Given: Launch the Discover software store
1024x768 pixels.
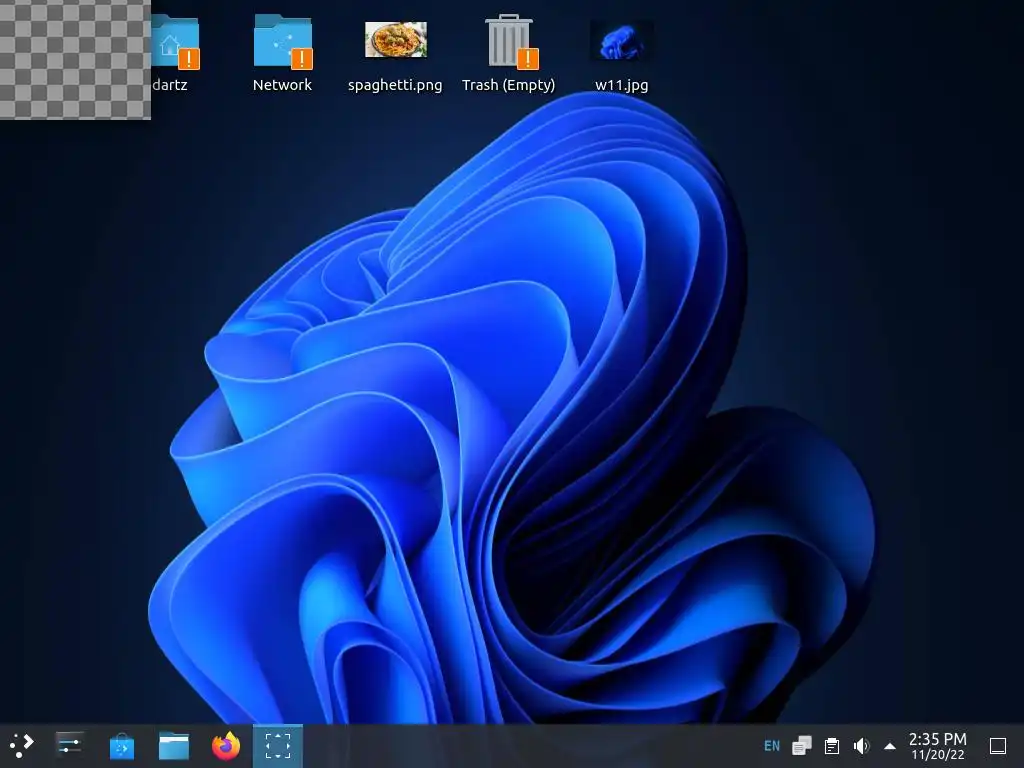Looking at the screenshot, I should (x=121, y=745).
